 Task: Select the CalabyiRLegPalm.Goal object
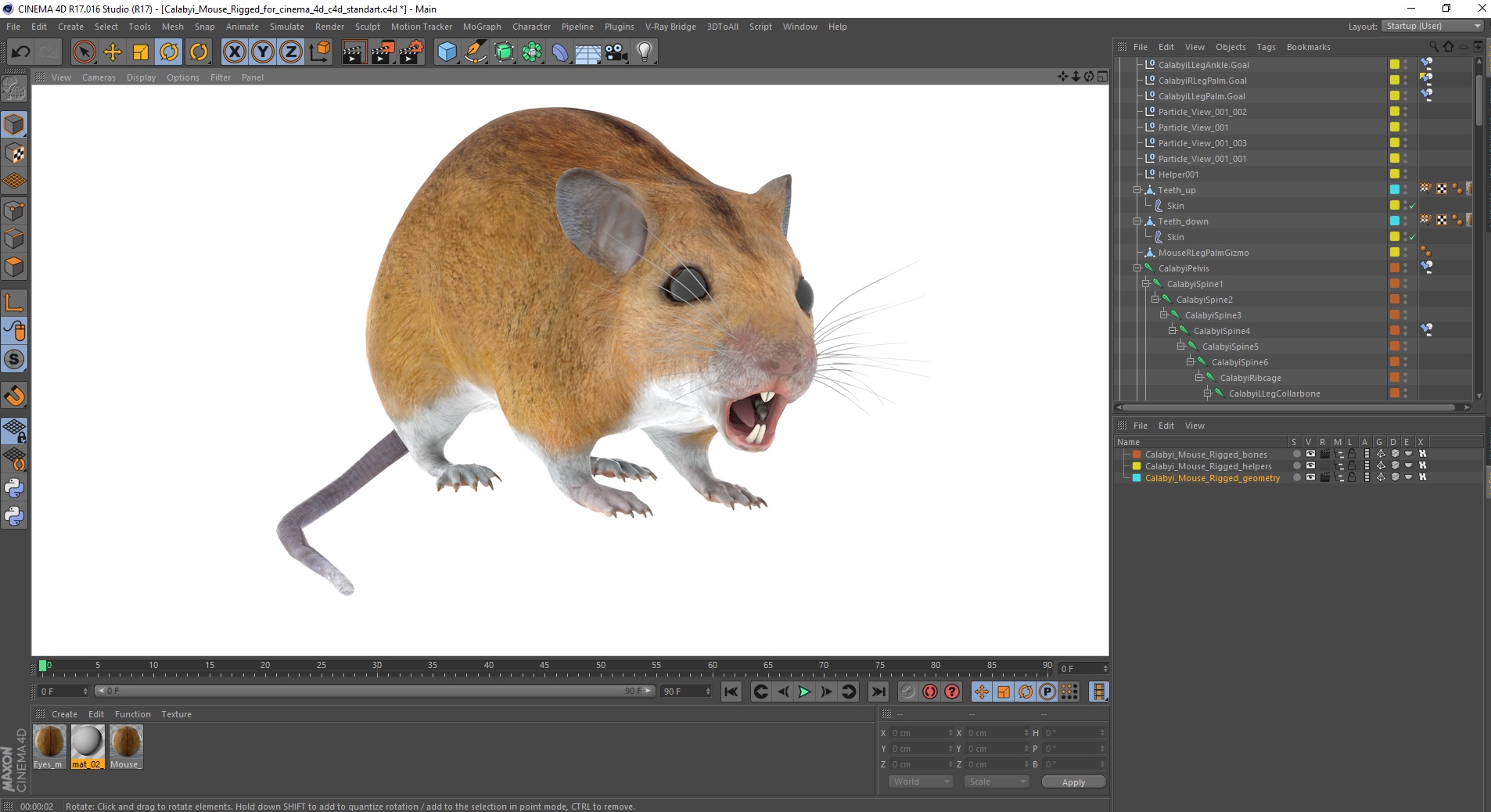point(1202,81)
